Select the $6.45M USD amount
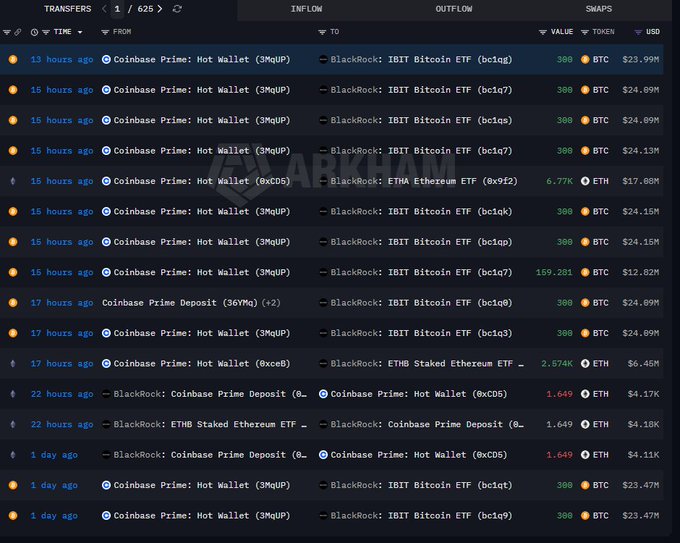 (x=643, y=363)
